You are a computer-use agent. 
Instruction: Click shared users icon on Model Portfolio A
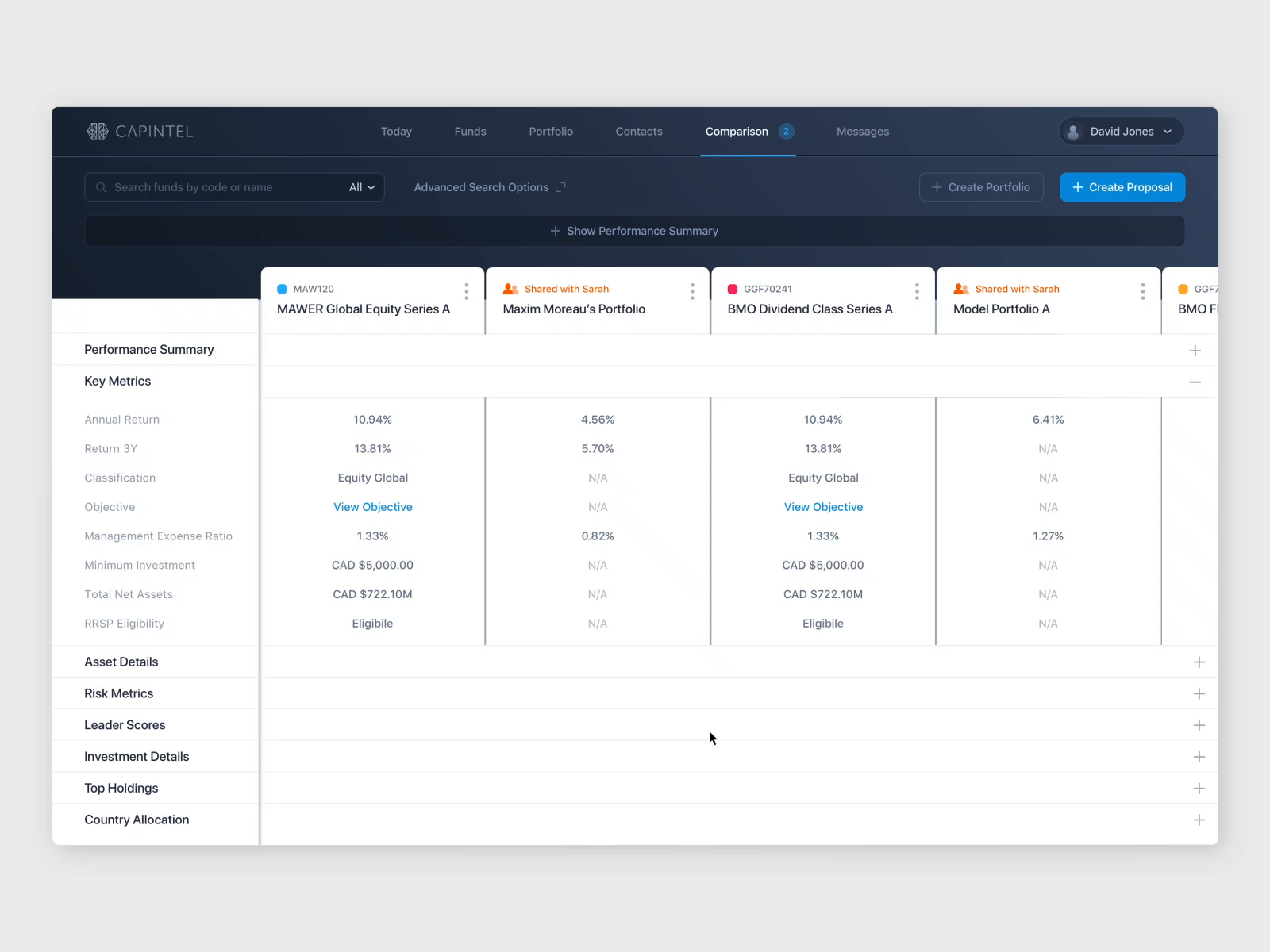click(961, 289)
